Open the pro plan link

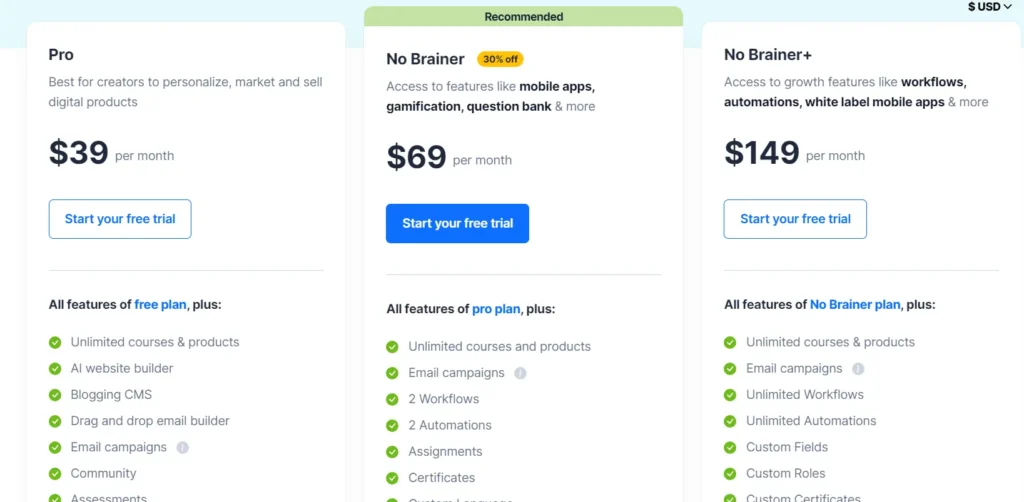pyautogui.click(x=496, y=309)
